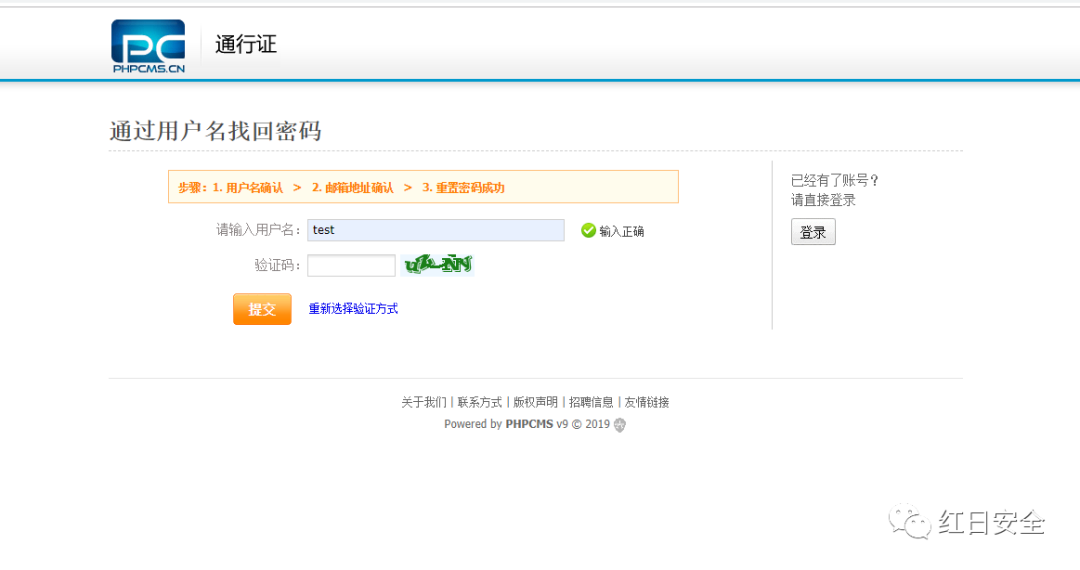Click the green check mark icon
This screenshot has height=570, width=1080.
pyautogui.click(x=588, y=231)
